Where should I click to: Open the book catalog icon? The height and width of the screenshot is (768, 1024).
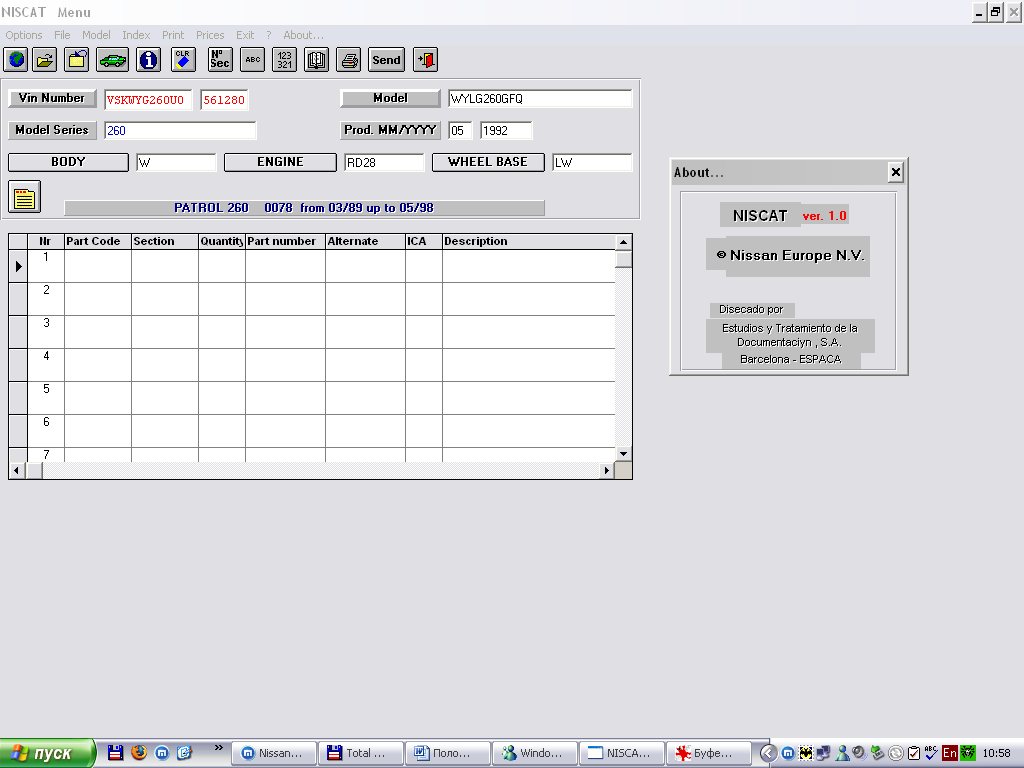pos(316,60)
